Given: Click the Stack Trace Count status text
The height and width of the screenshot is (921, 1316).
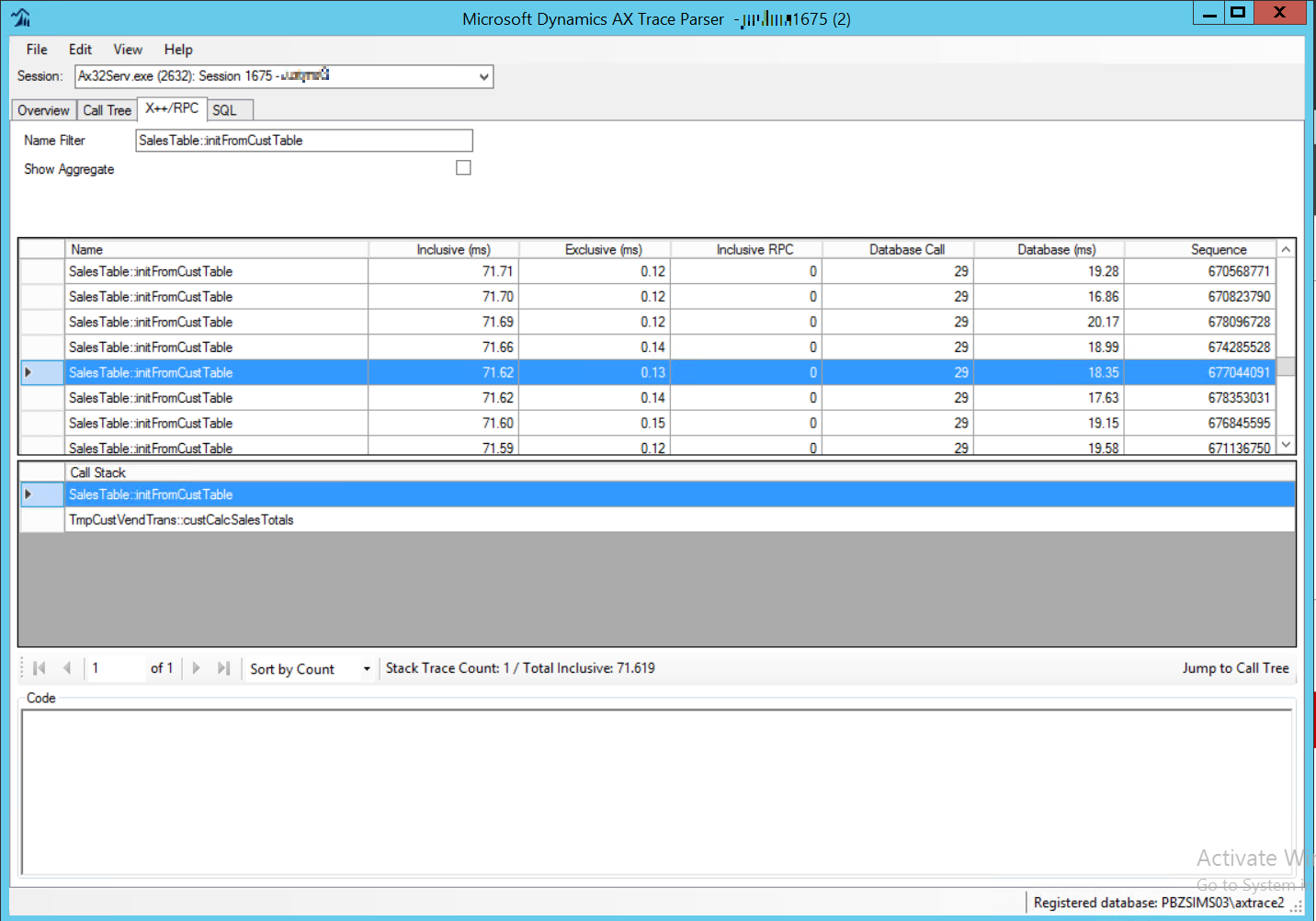Looking at the screenshot, I should [520, 668].
